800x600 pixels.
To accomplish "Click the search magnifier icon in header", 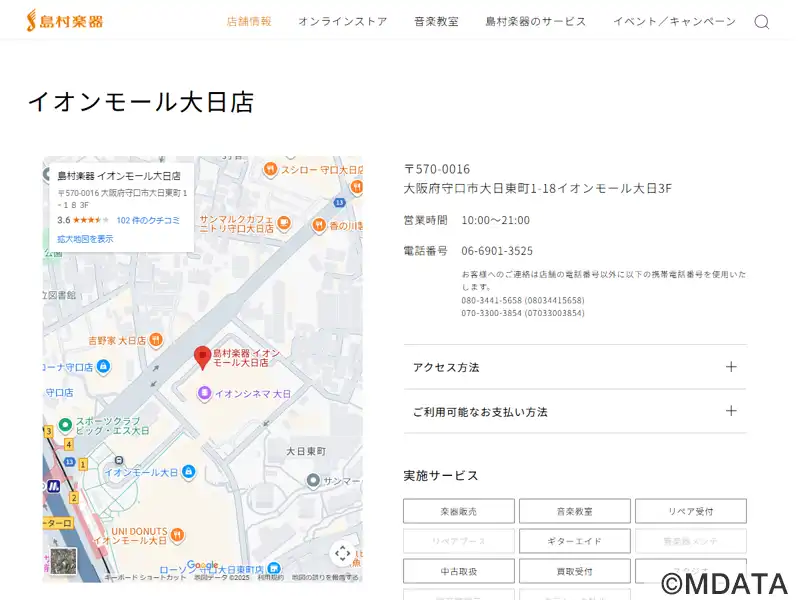I will (761, 22).
